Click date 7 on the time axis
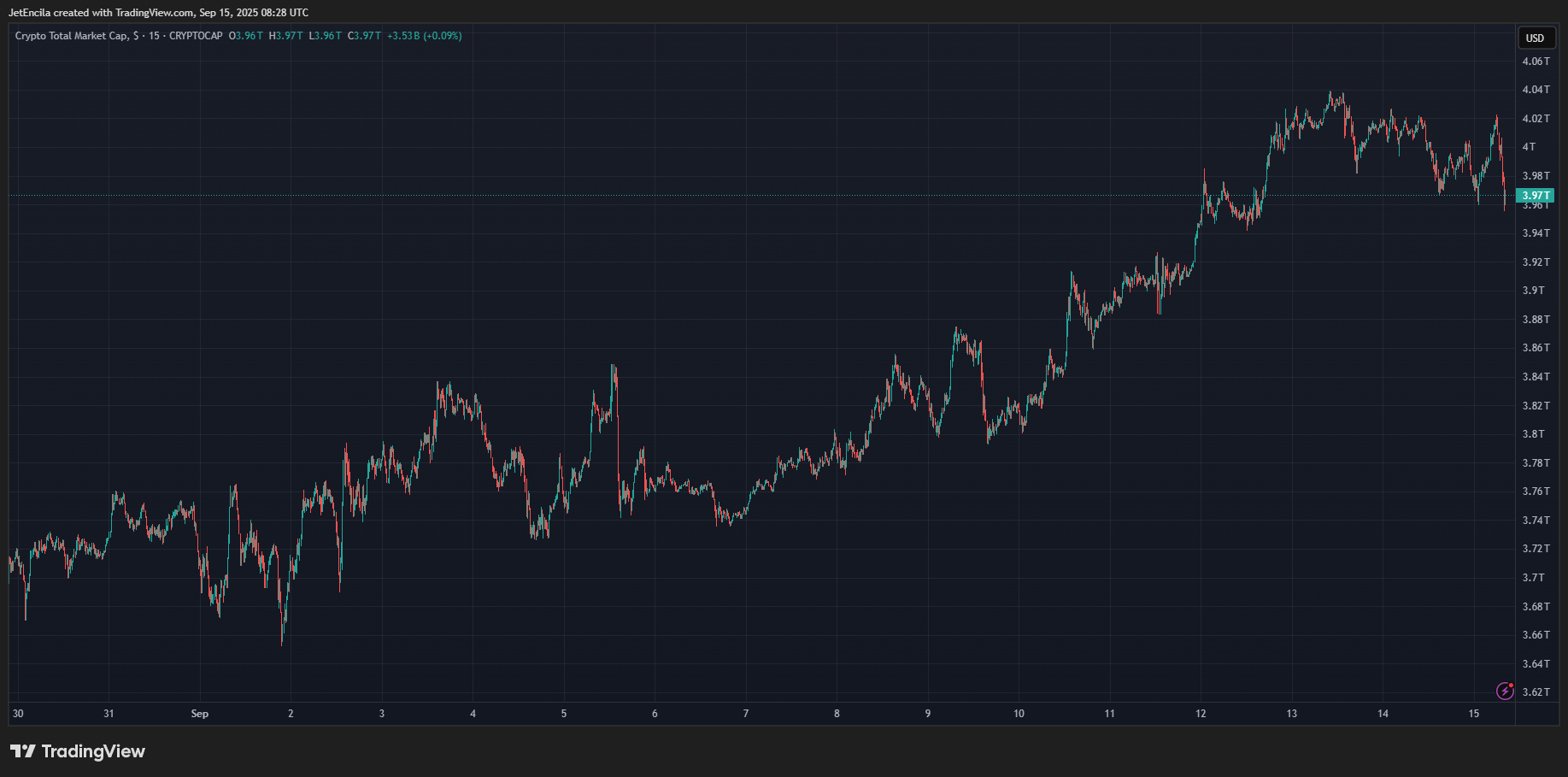1568x777 pixels. point(745,714)
